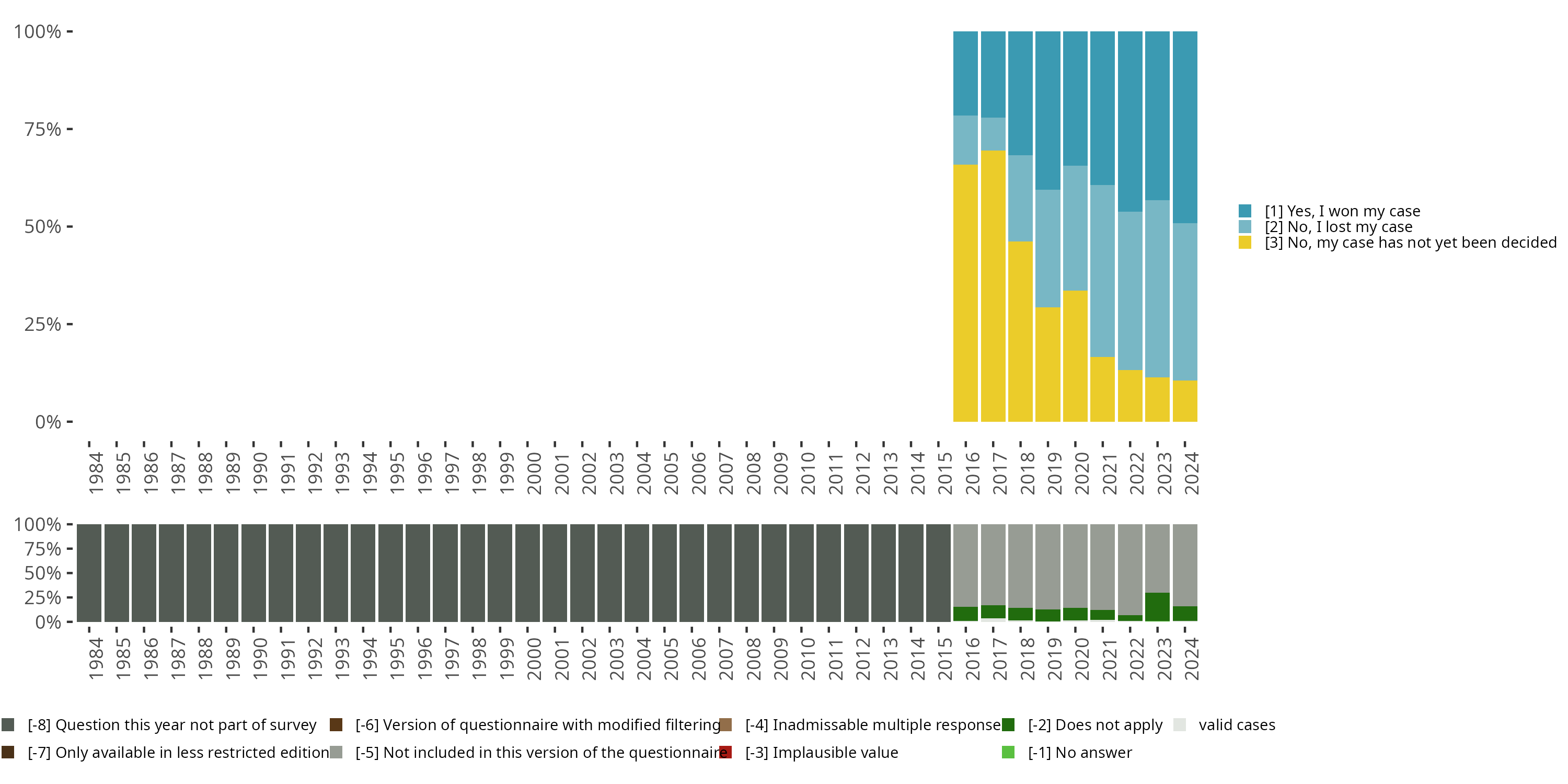Viewport: 1568px width, 784px height.
Task: Click the '[-7] Only available in less restricted edition' label
Action: [178, 752]
